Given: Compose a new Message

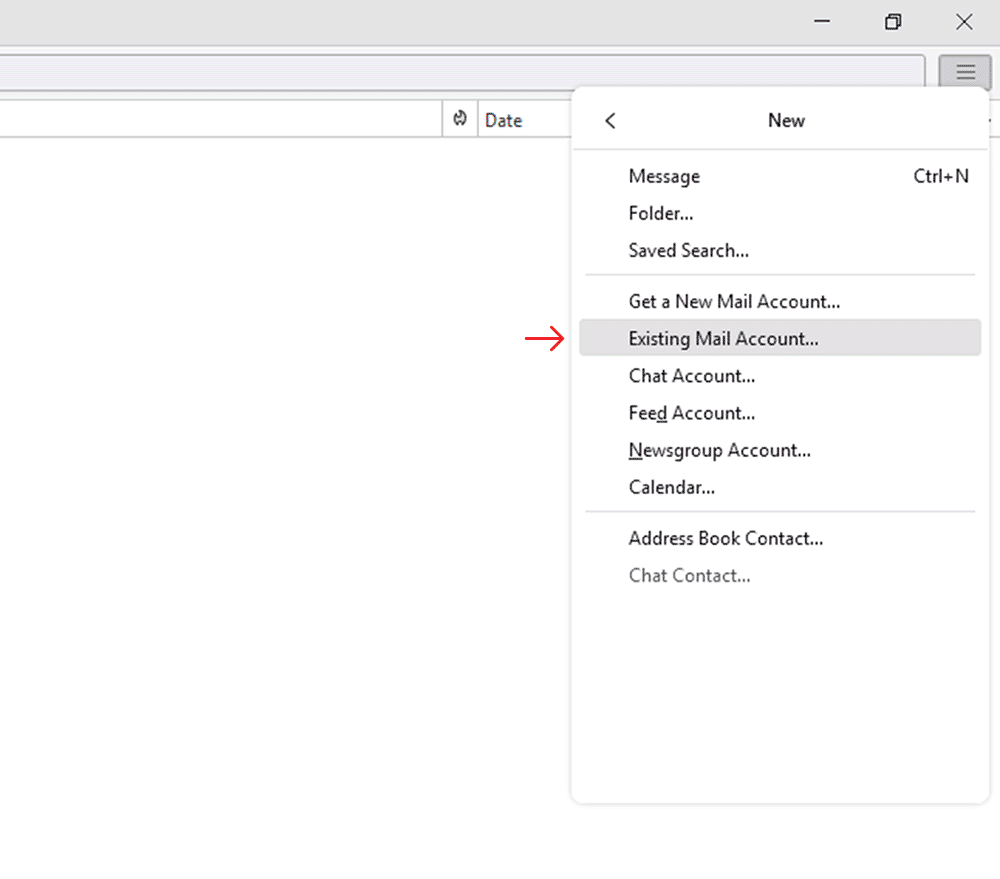Looking at the screenshot, I should [664, 176].
